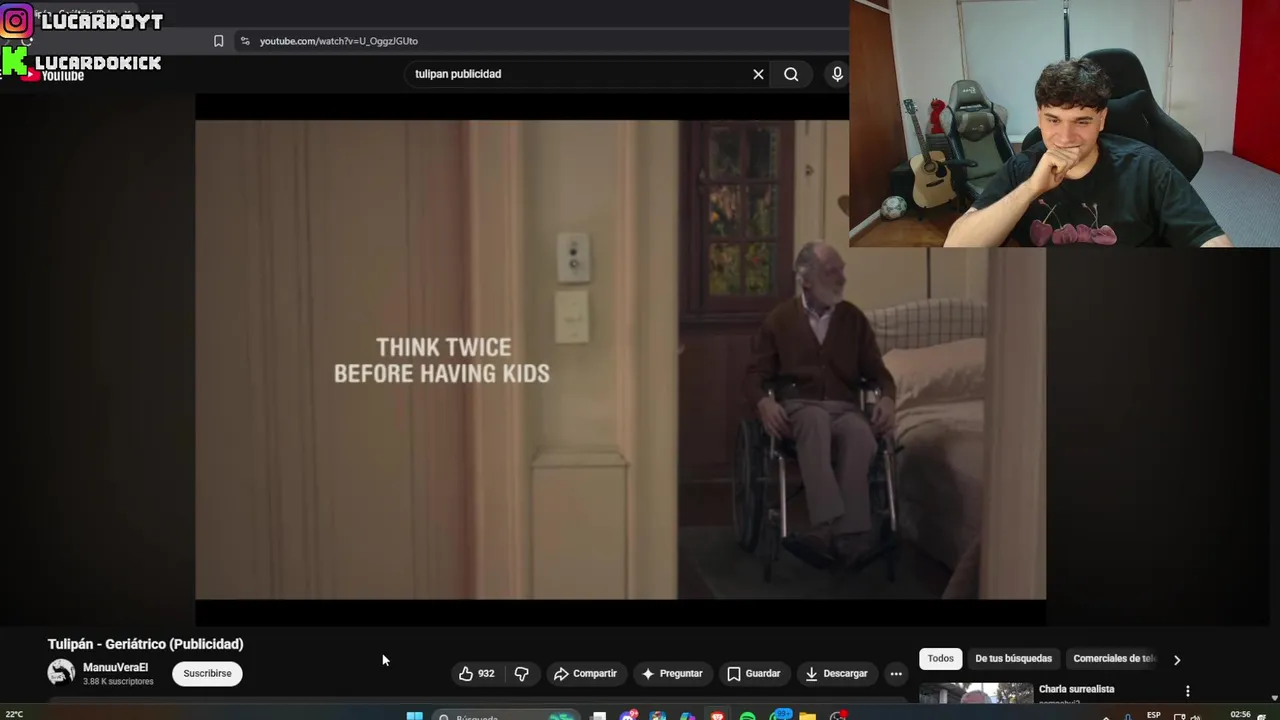Click the Tulipán - Geriátrico (Publicidad) title
The image size is (1280, 720).
point(146,644)
